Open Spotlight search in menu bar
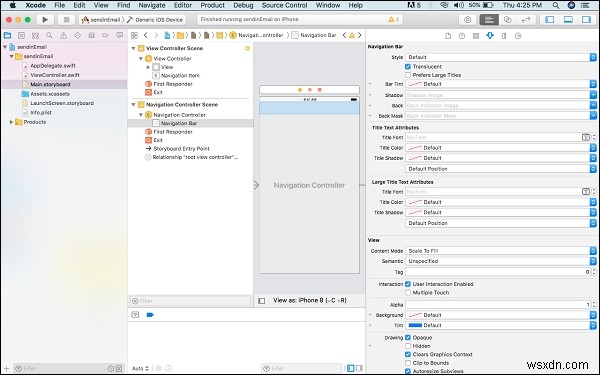This screenshot has width=600, height=375. click(x=556, y=5)
